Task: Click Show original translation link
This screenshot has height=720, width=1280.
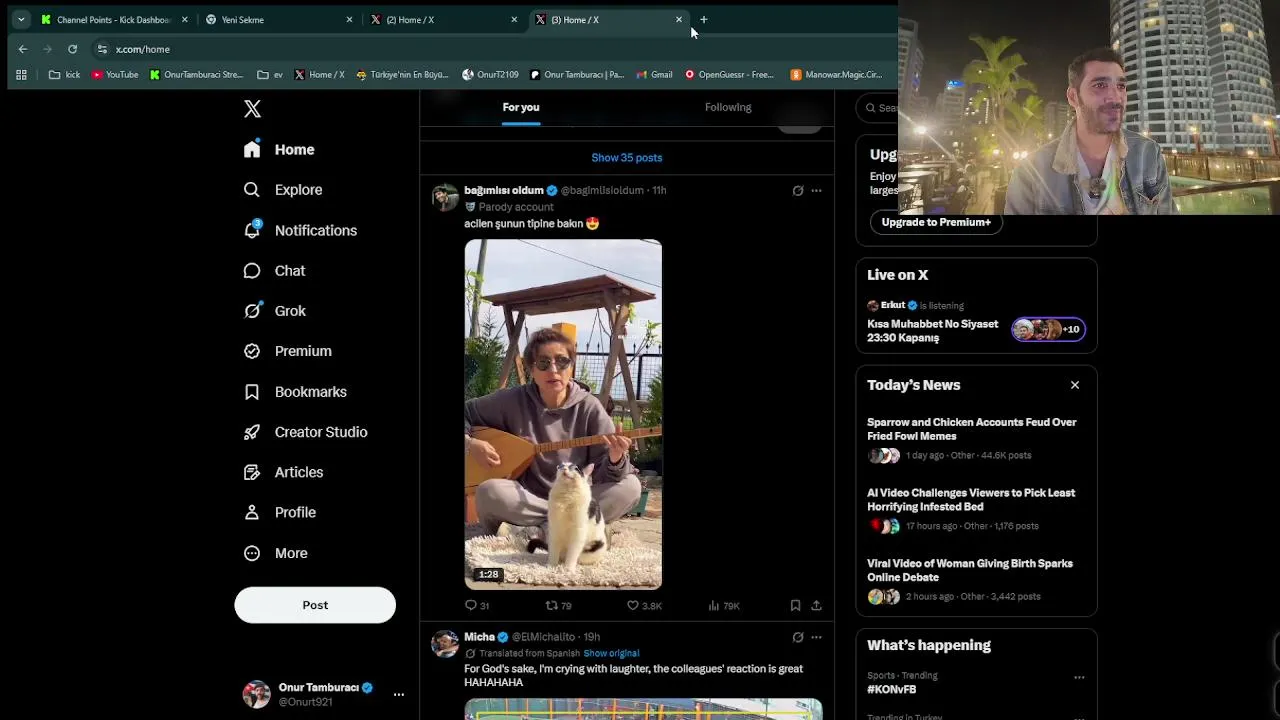Action: pyautogui.click(x=611, y=653)
